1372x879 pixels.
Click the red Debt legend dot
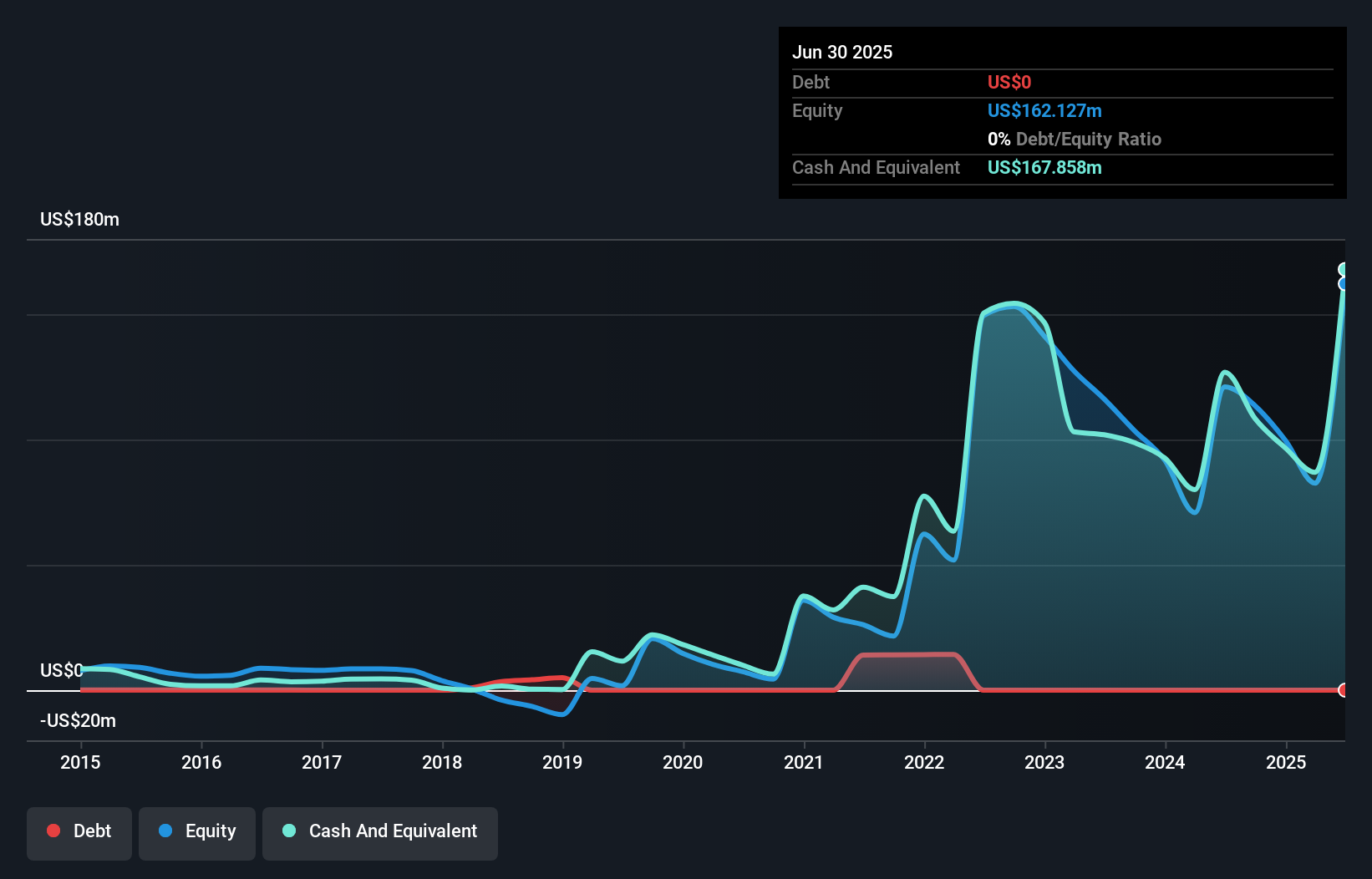pyautogui.click(x=53, y=831)
